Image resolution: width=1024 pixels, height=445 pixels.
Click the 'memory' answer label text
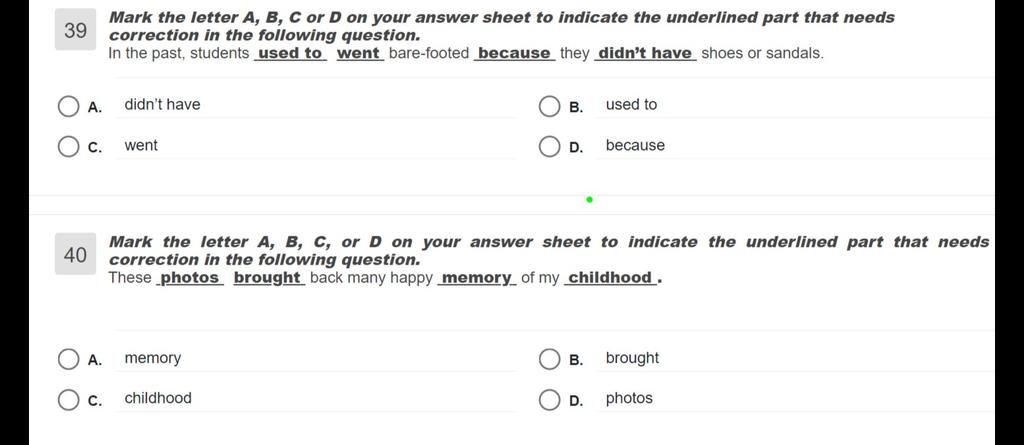[x=153, y=358]
